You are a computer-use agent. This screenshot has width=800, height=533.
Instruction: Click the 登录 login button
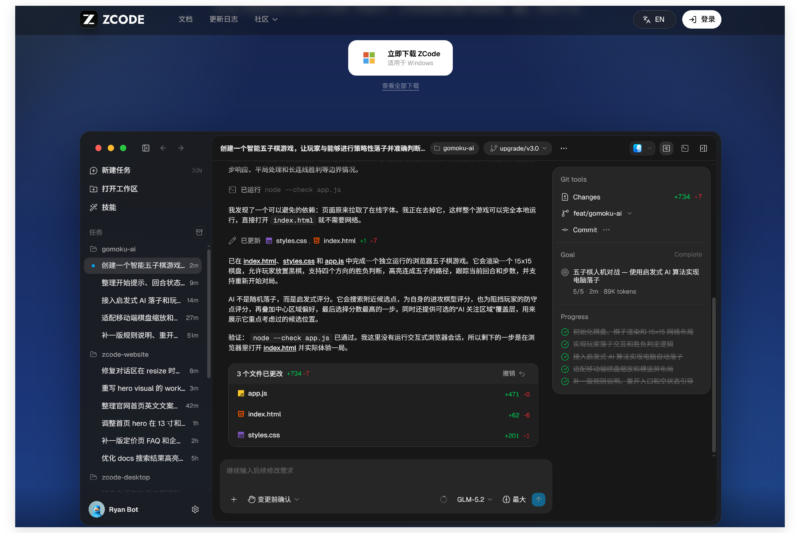702,19
